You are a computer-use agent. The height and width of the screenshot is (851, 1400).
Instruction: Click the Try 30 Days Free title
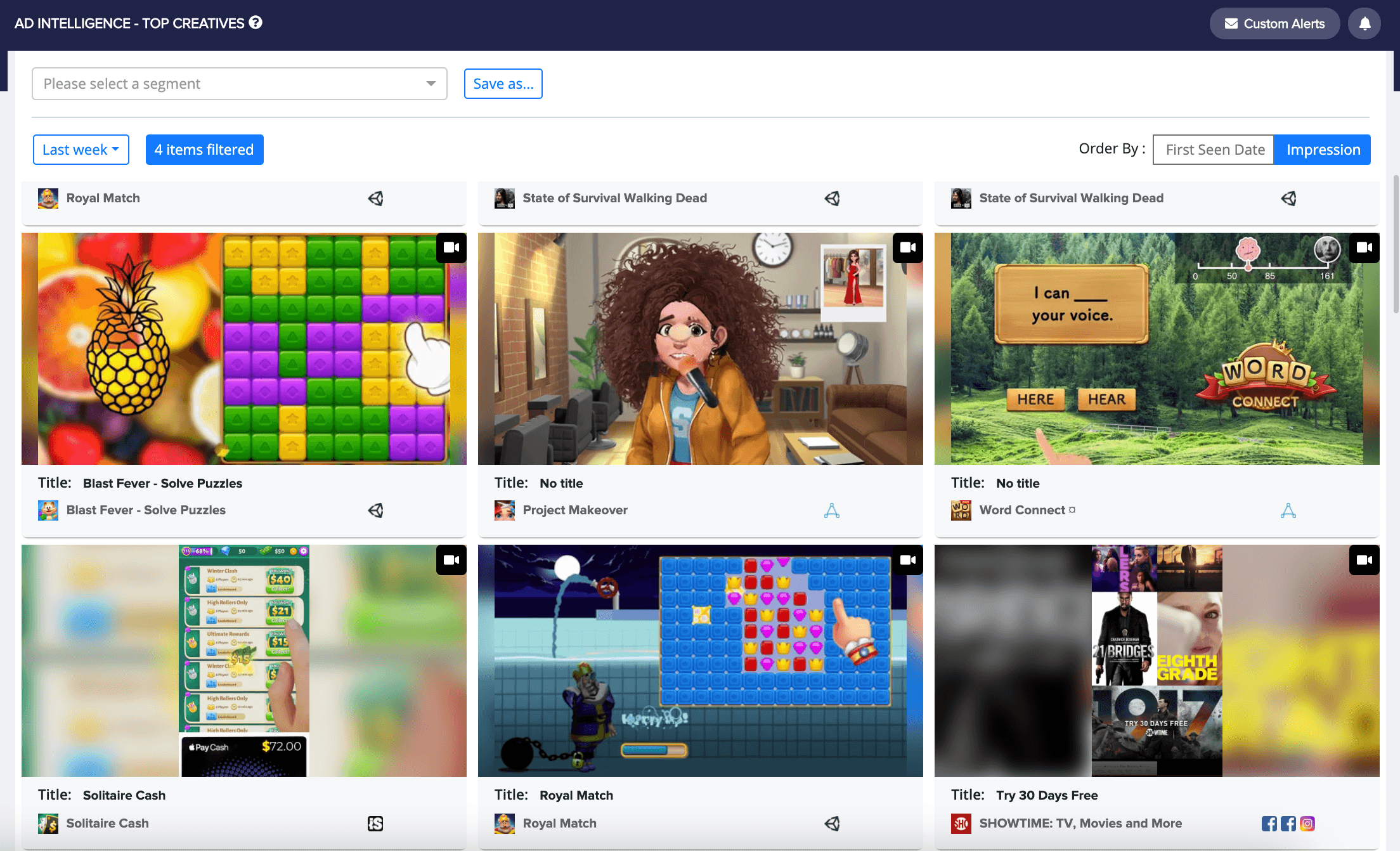click(1047, 795)
